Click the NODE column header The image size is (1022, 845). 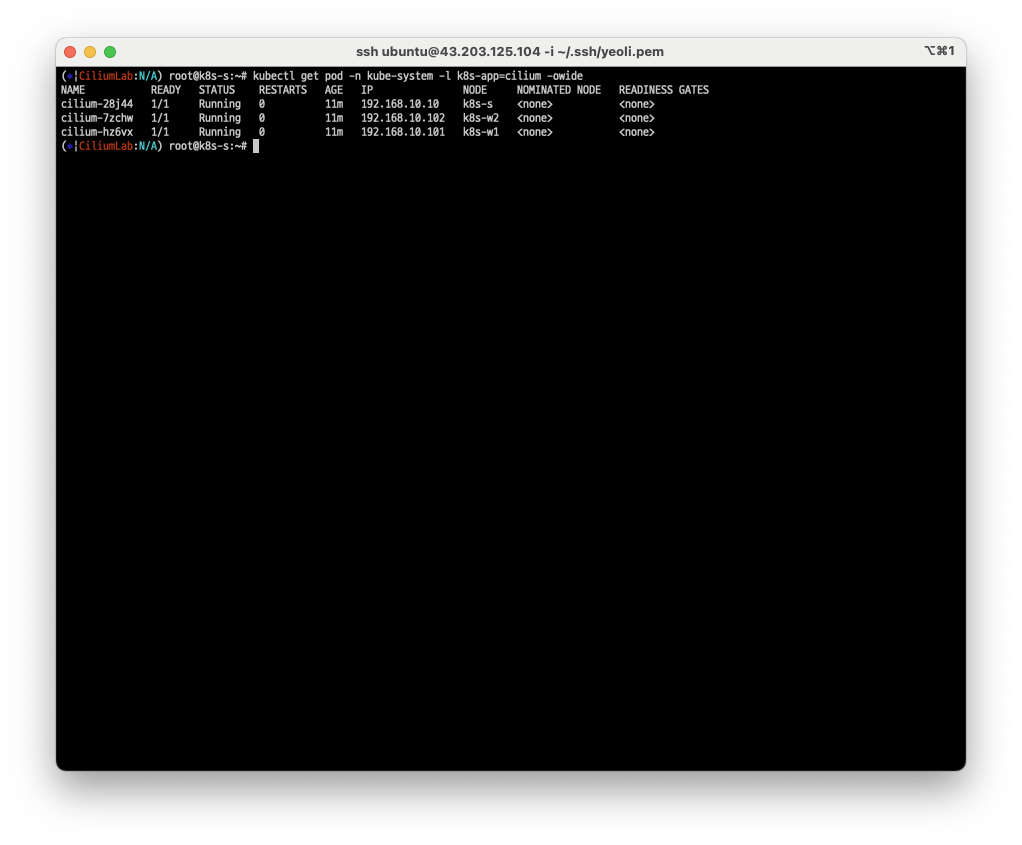tap(474, 90)
